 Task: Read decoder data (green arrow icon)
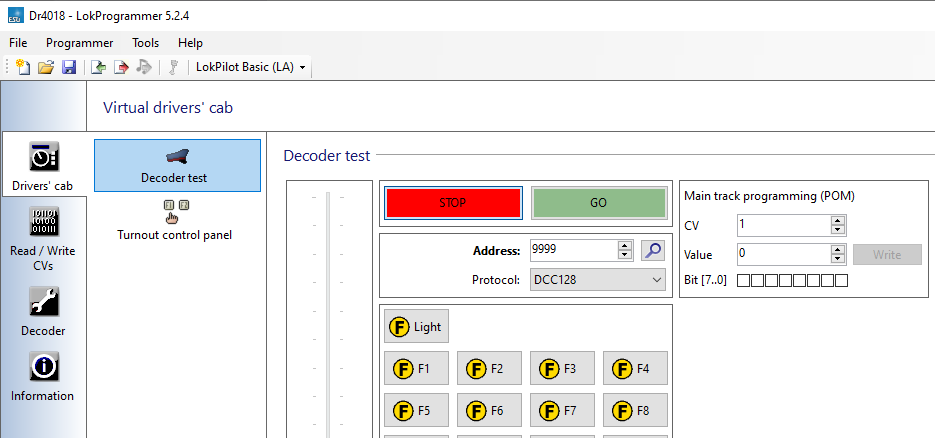[98, 67]
